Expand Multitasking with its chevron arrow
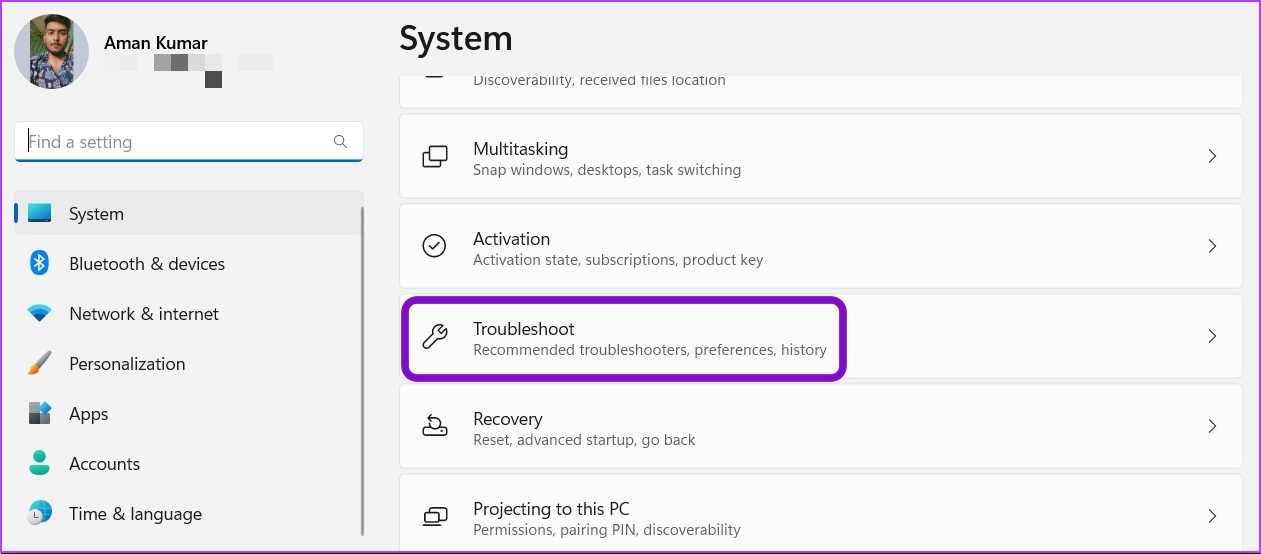The width and height of the screenshot is (1261, 554). coord(1212,156)
